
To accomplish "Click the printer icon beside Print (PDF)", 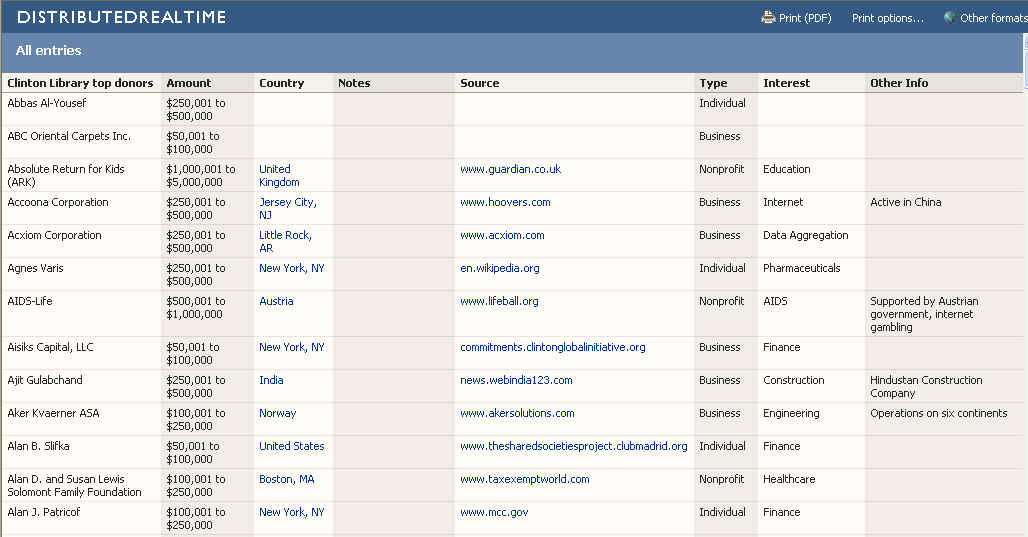I will (768, 17).
